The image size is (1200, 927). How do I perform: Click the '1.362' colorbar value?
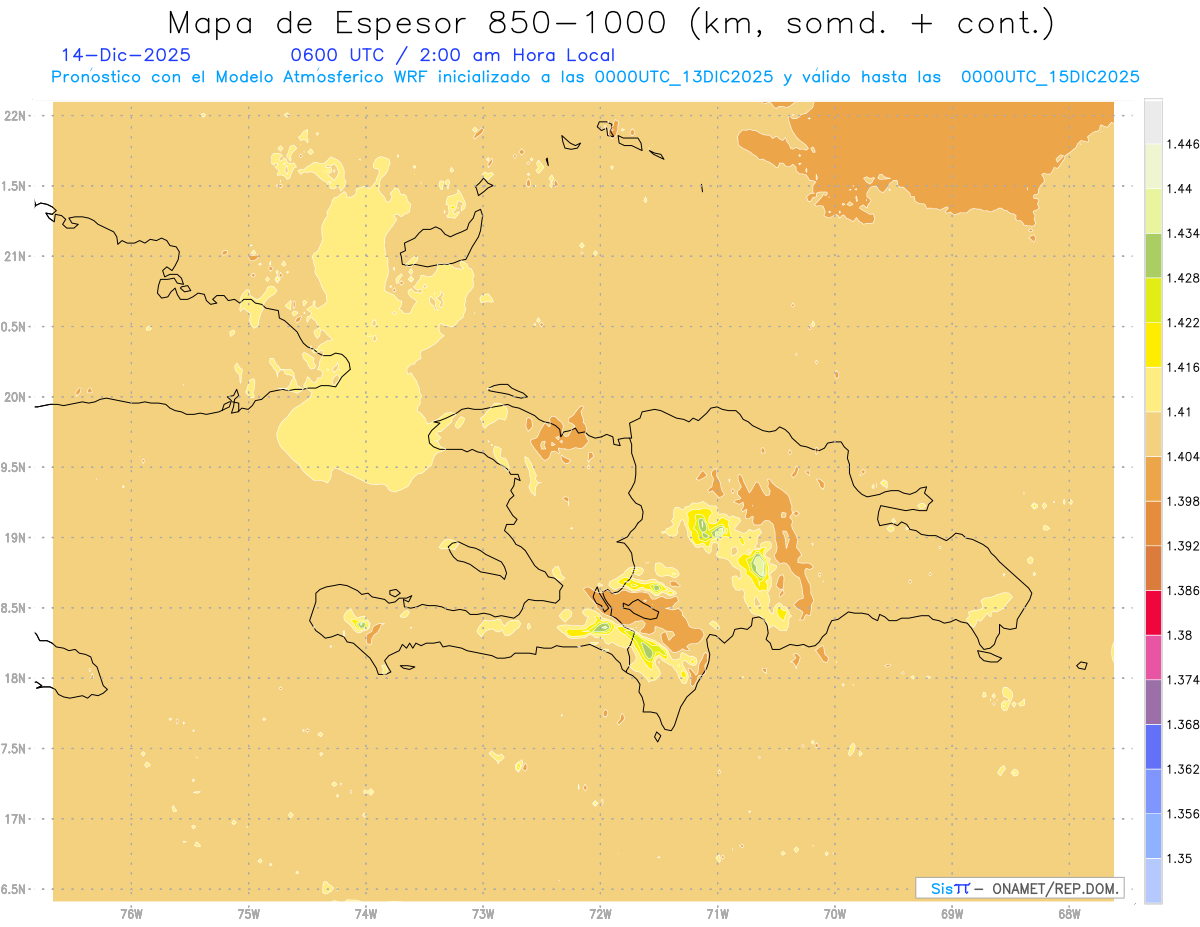pyautogui.click(x=1185, y=769)
